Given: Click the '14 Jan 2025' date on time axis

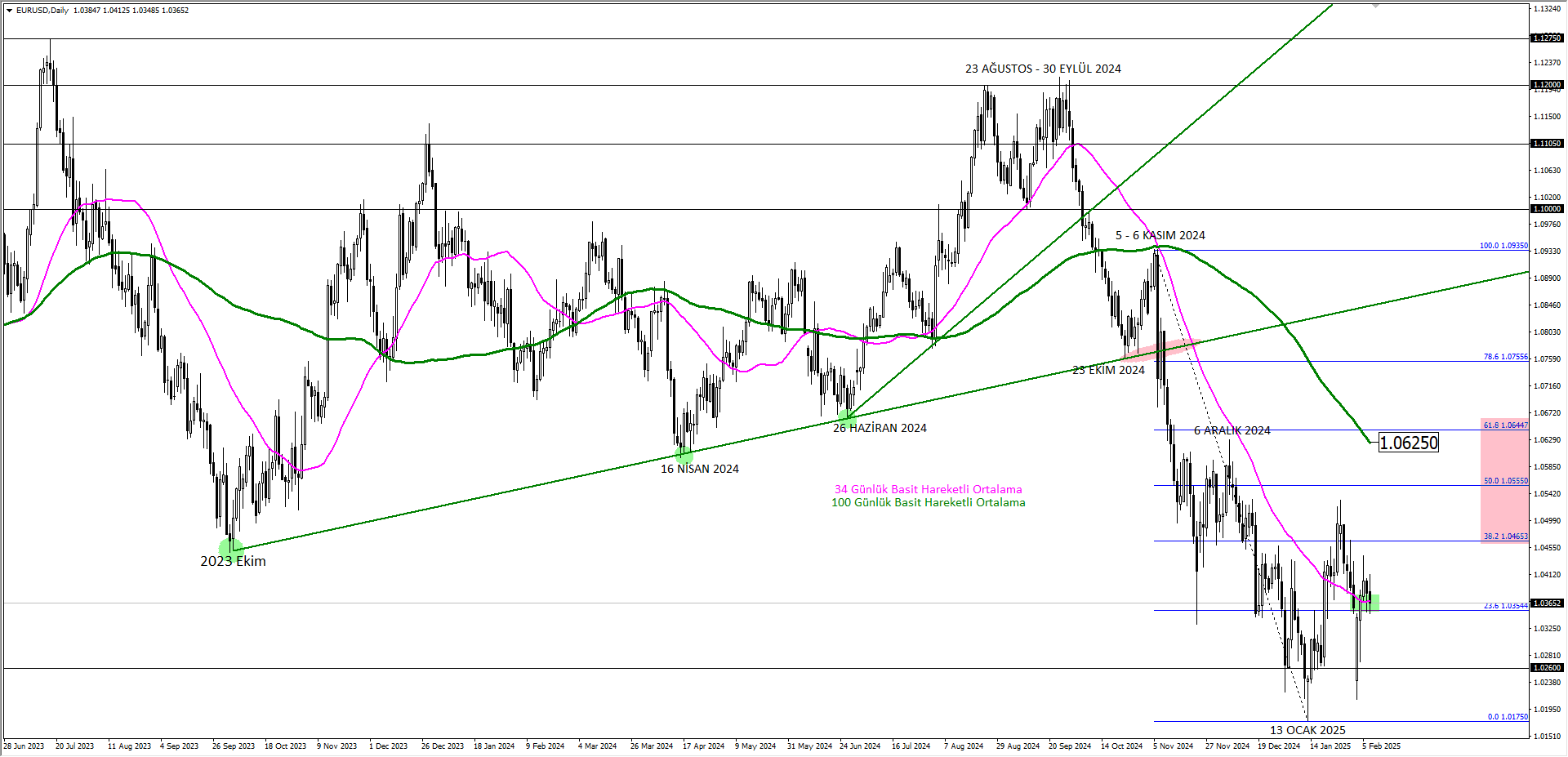Looking at the screenshot, I should [1330, 746].
